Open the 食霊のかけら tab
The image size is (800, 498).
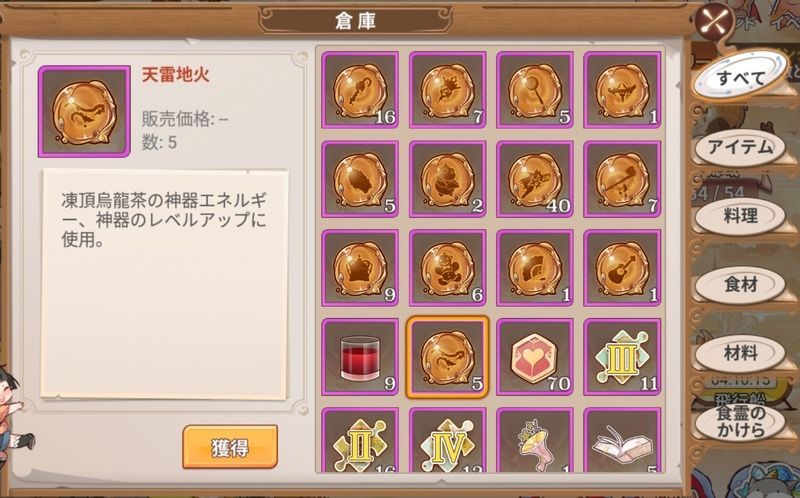click(740, 421)
